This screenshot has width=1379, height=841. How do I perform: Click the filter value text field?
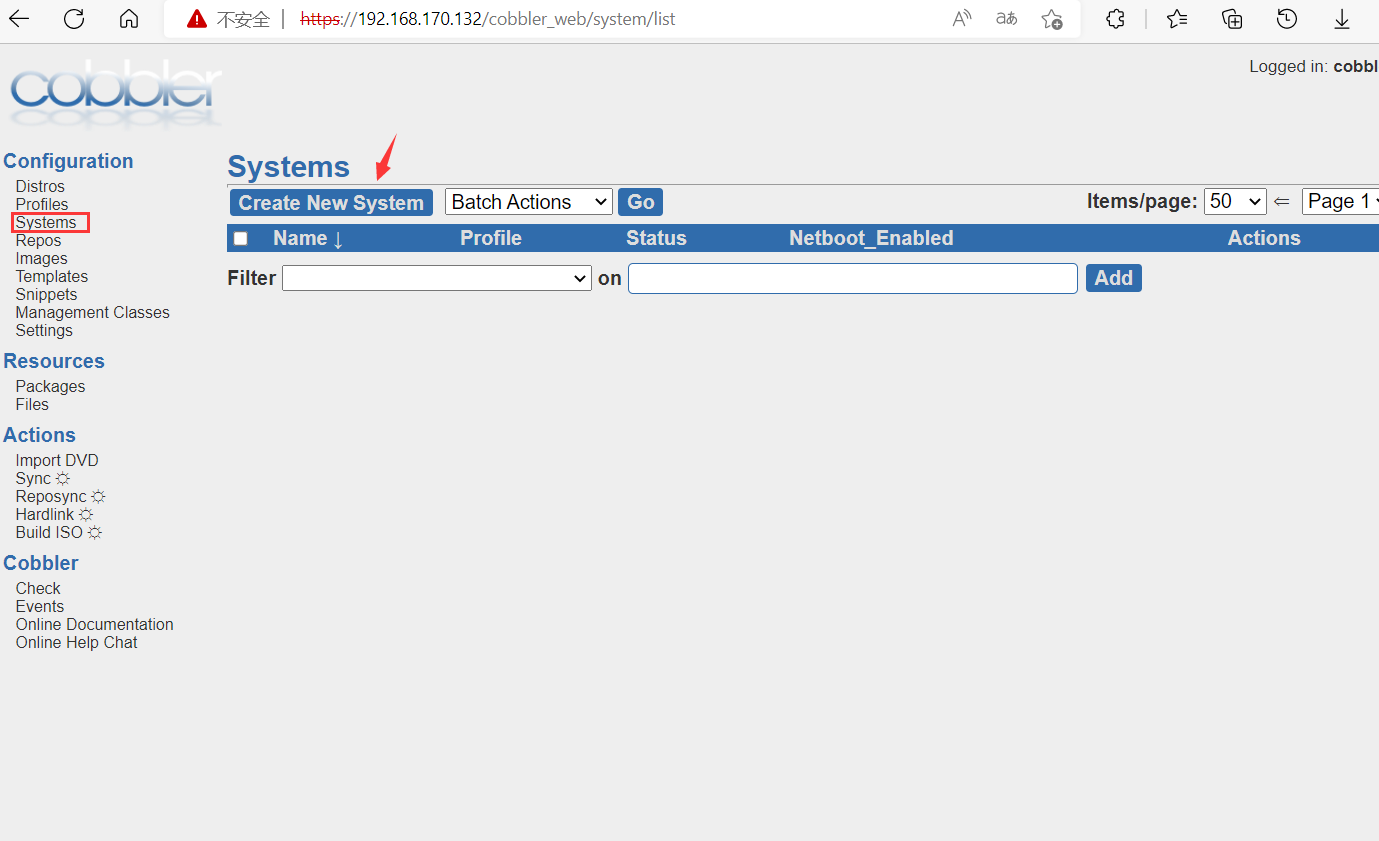tap(853, 278)
